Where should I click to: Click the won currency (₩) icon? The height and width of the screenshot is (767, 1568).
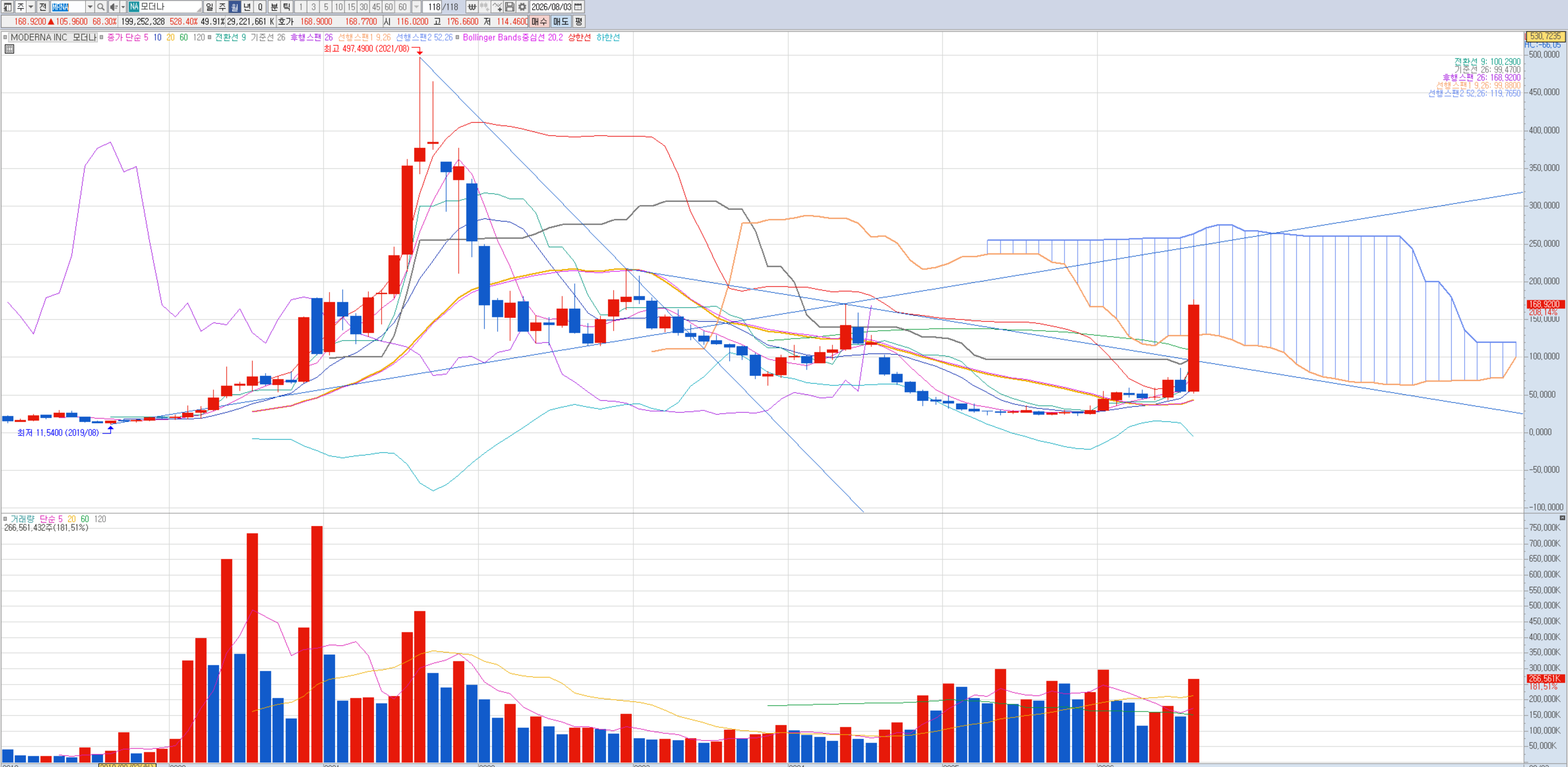coord(472,7)
